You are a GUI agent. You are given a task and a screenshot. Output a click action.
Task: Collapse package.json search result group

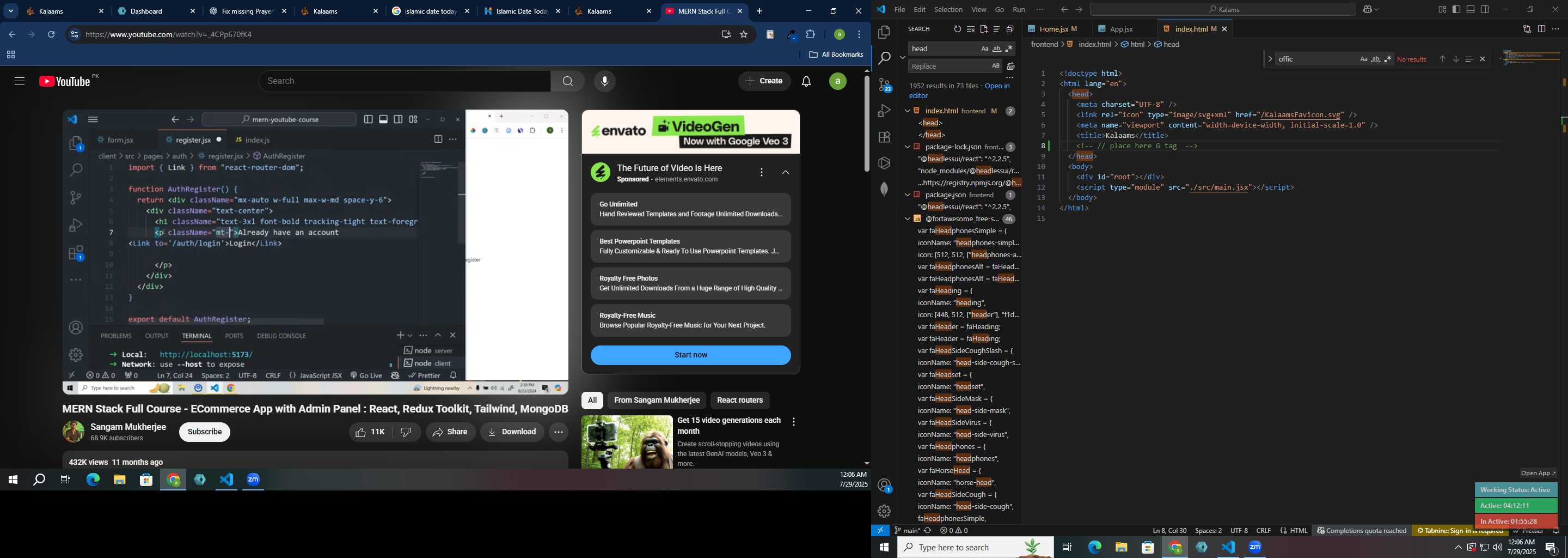click(x=907, y=195)
